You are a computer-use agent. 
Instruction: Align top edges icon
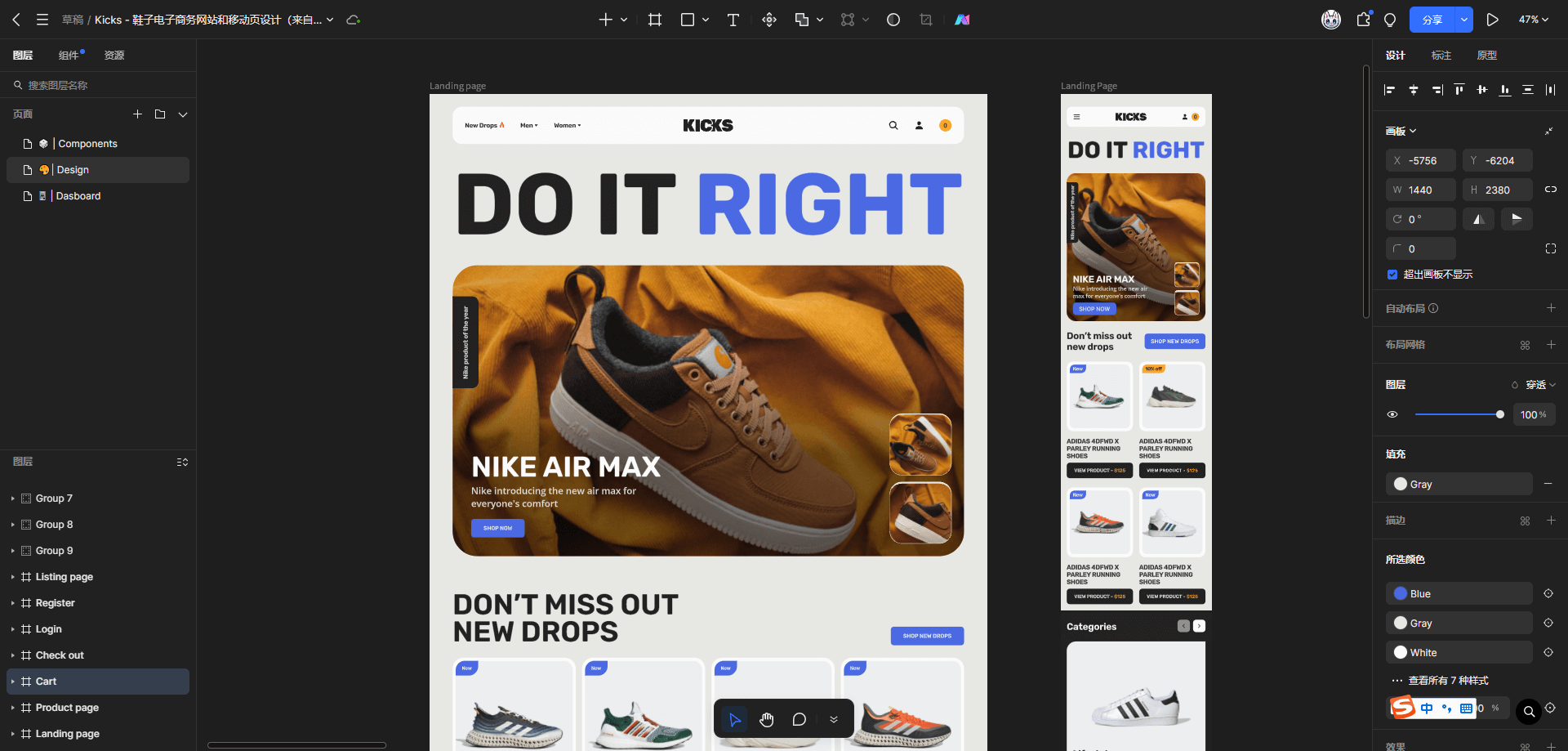(1459, 90)
